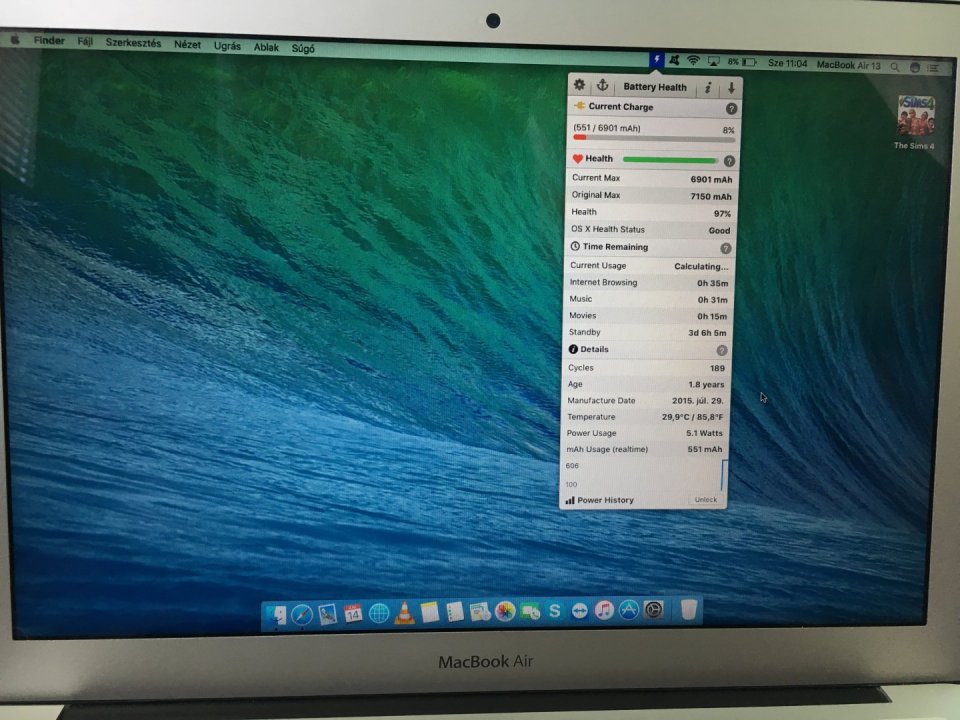The height and width of the screenshot is (720, 960).
Task: Open the blue globe icon in Dock
Action: click(379, 613)
